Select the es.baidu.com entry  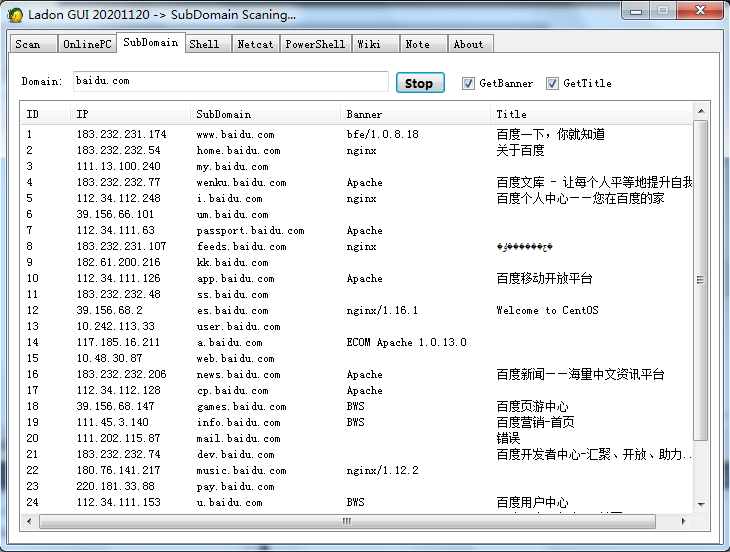(357, 310)
